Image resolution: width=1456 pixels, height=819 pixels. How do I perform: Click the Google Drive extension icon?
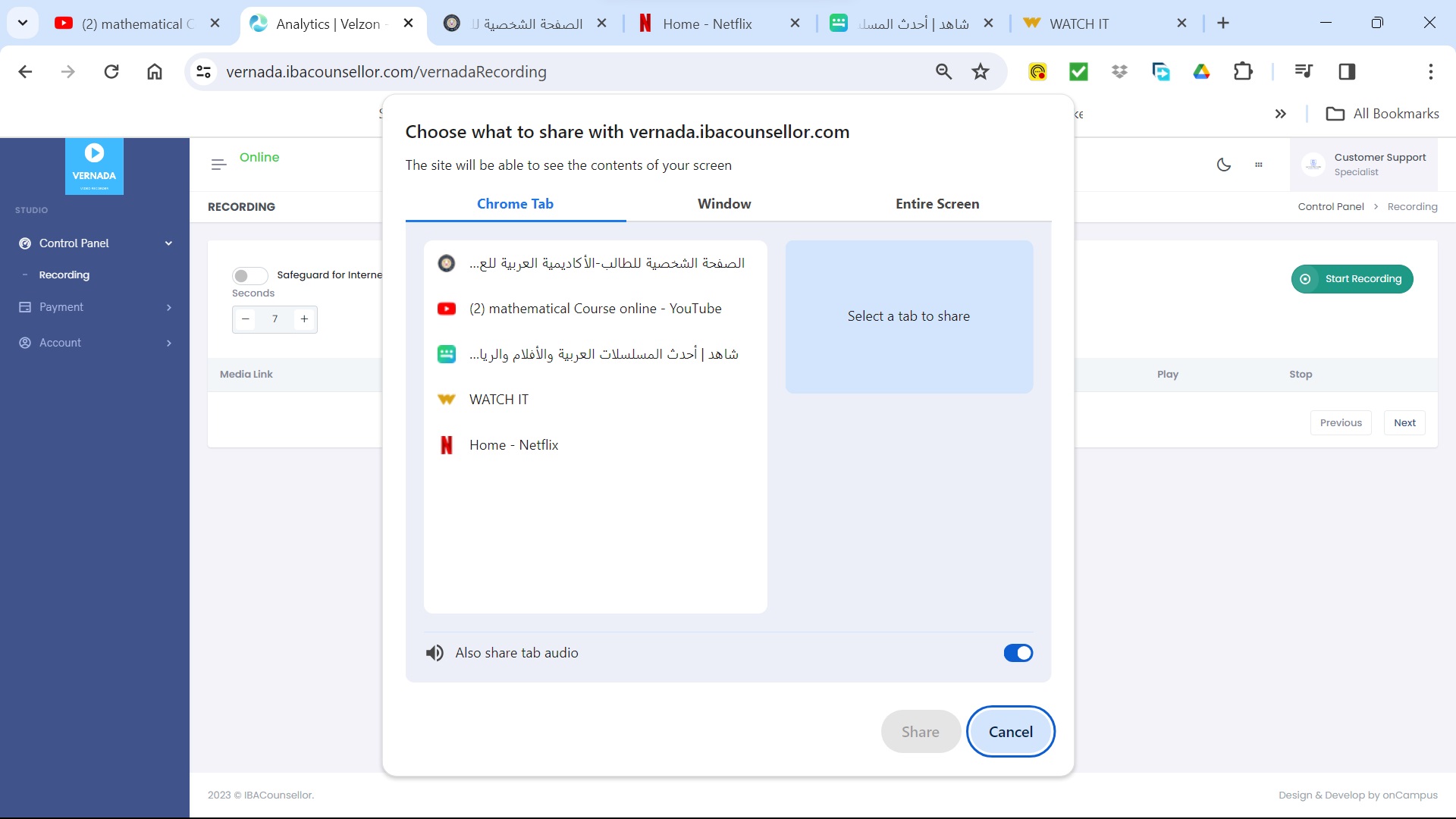coord(1201,72)
